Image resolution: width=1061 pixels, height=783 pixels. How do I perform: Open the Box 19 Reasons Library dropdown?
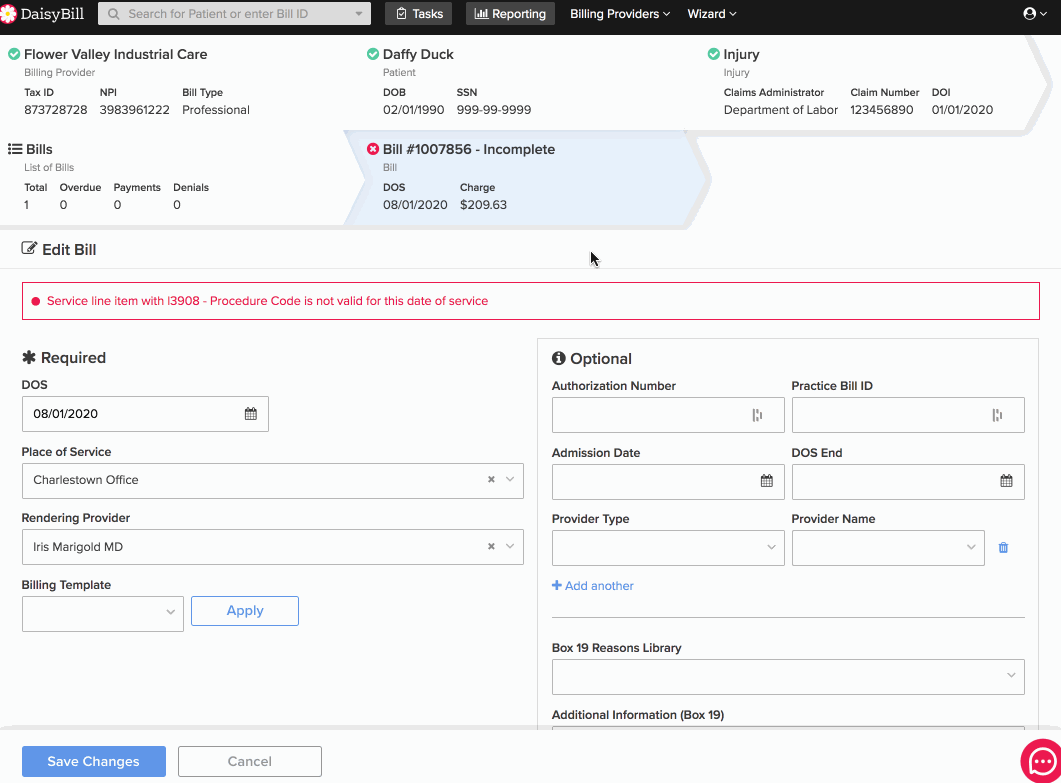click(x=788, y=677)
